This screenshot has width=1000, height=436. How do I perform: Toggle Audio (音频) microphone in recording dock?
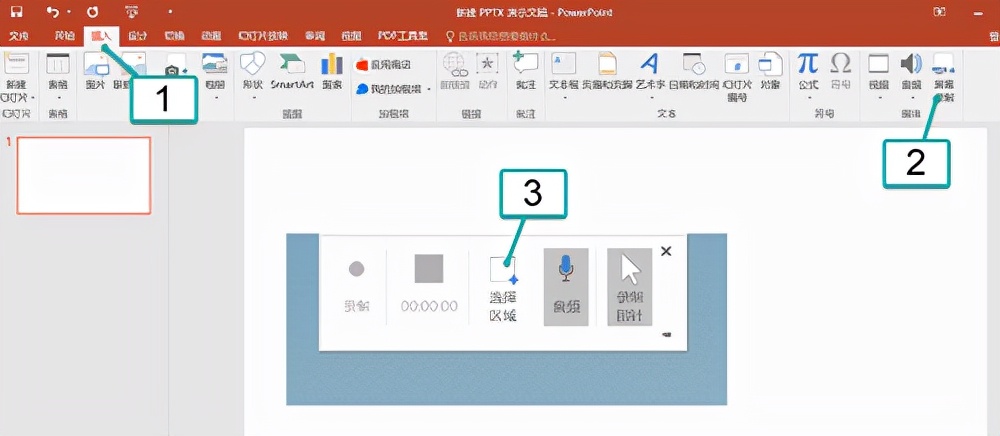566,287
